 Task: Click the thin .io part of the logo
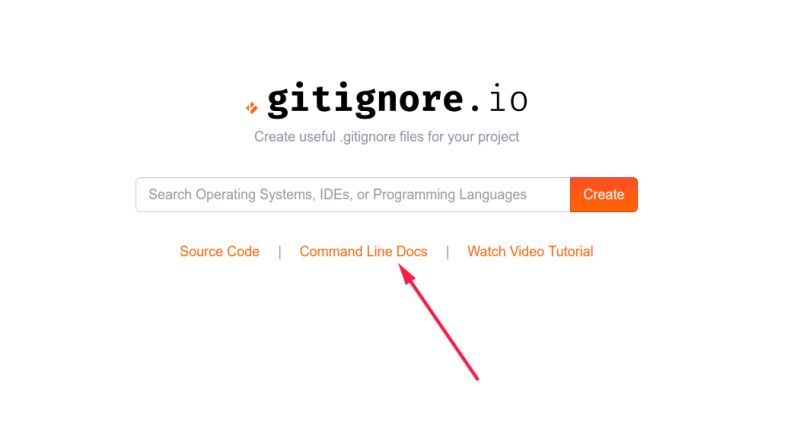(504, 99)
